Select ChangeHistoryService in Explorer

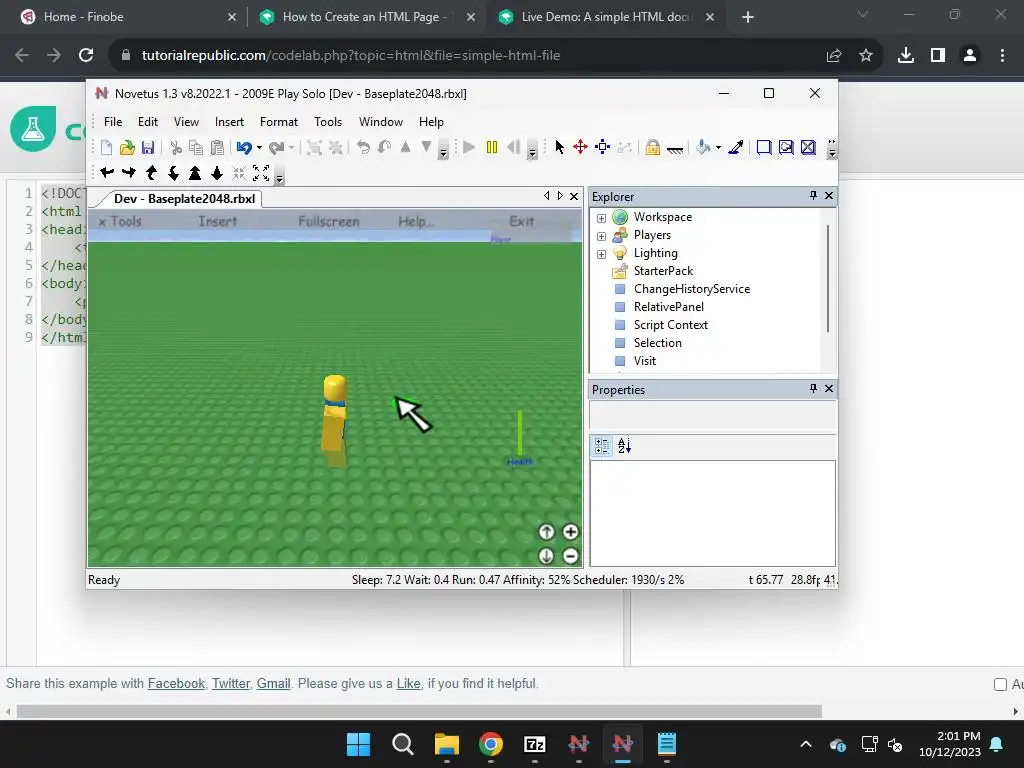click(692, 289)
